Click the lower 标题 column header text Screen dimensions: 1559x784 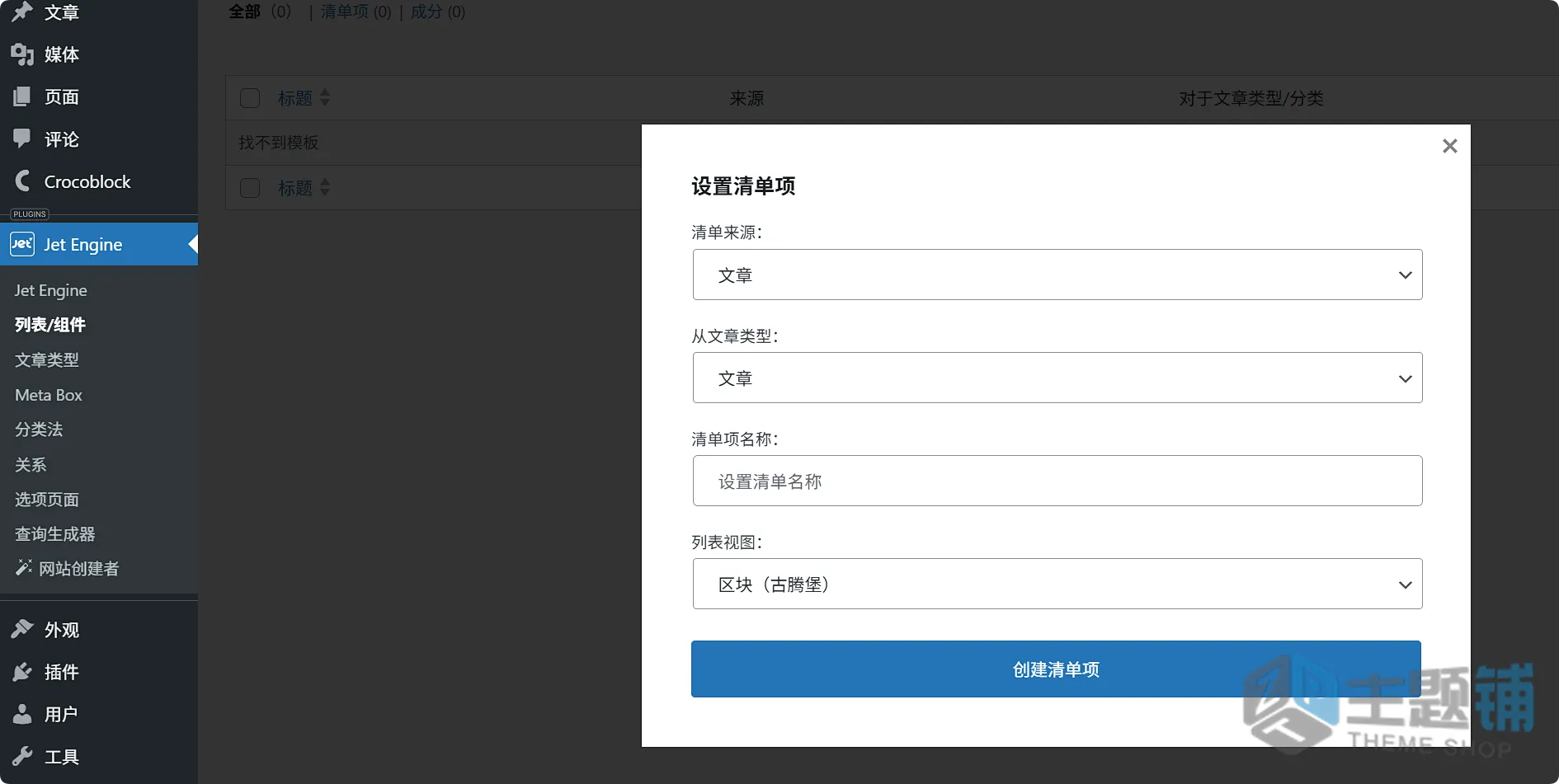point(295,188)
